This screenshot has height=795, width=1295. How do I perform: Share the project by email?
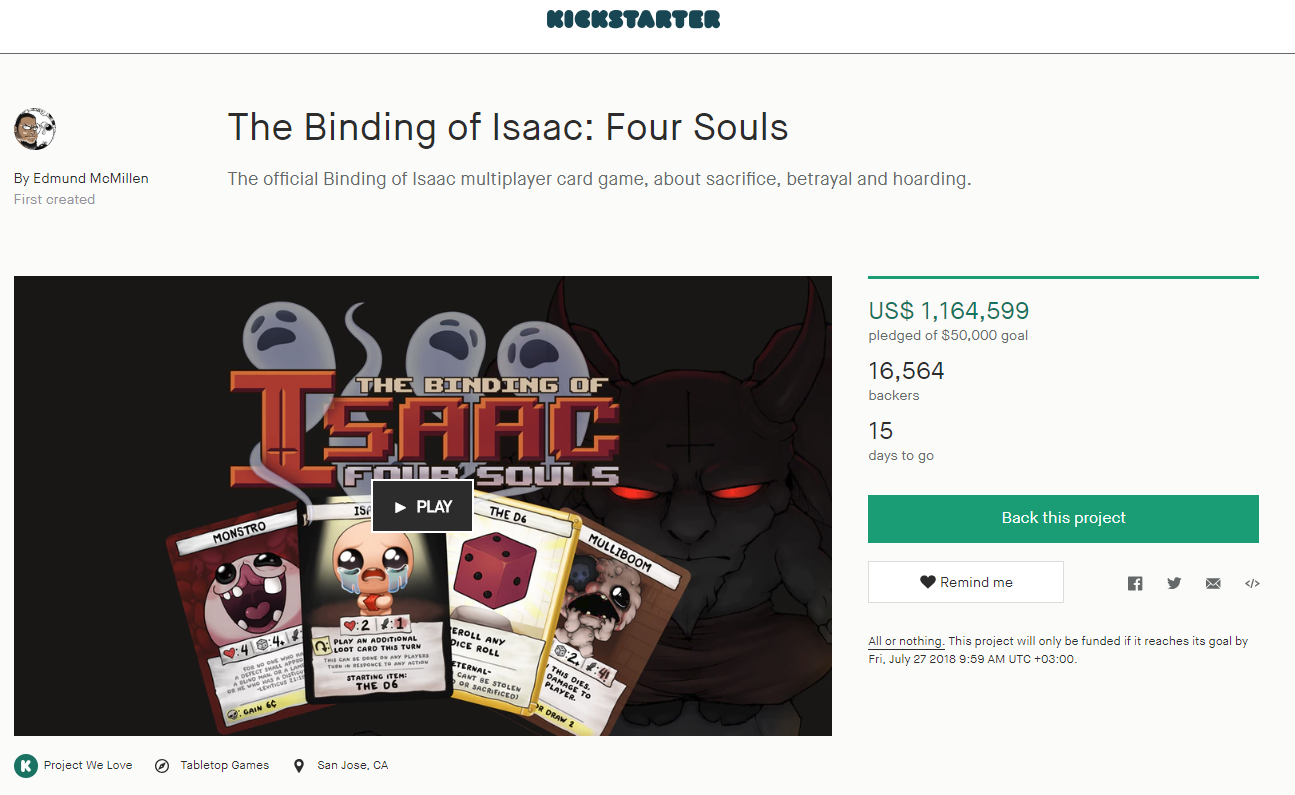[1213, 583]
